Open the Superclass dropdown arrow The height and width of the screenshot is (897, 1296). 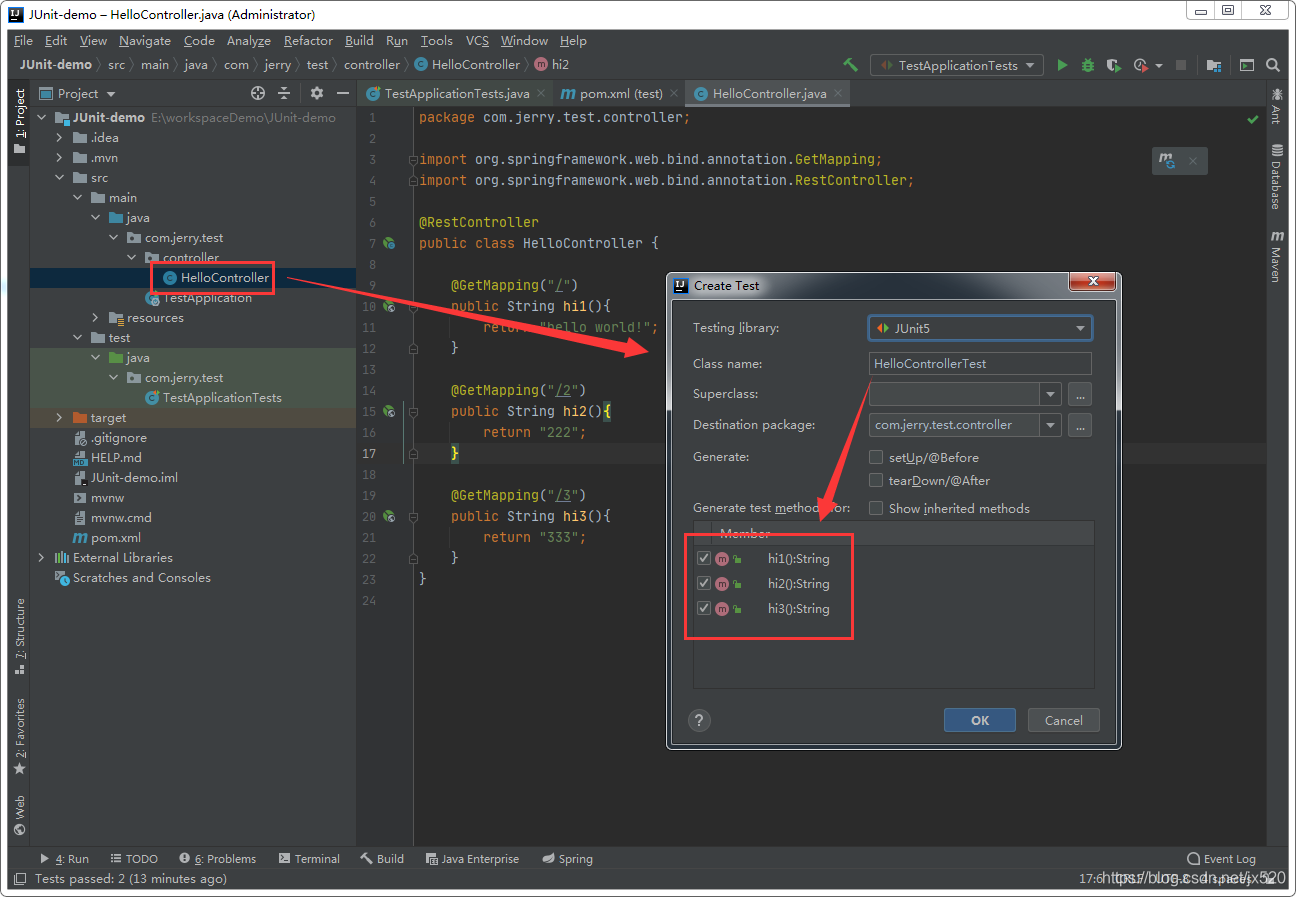1050,394
